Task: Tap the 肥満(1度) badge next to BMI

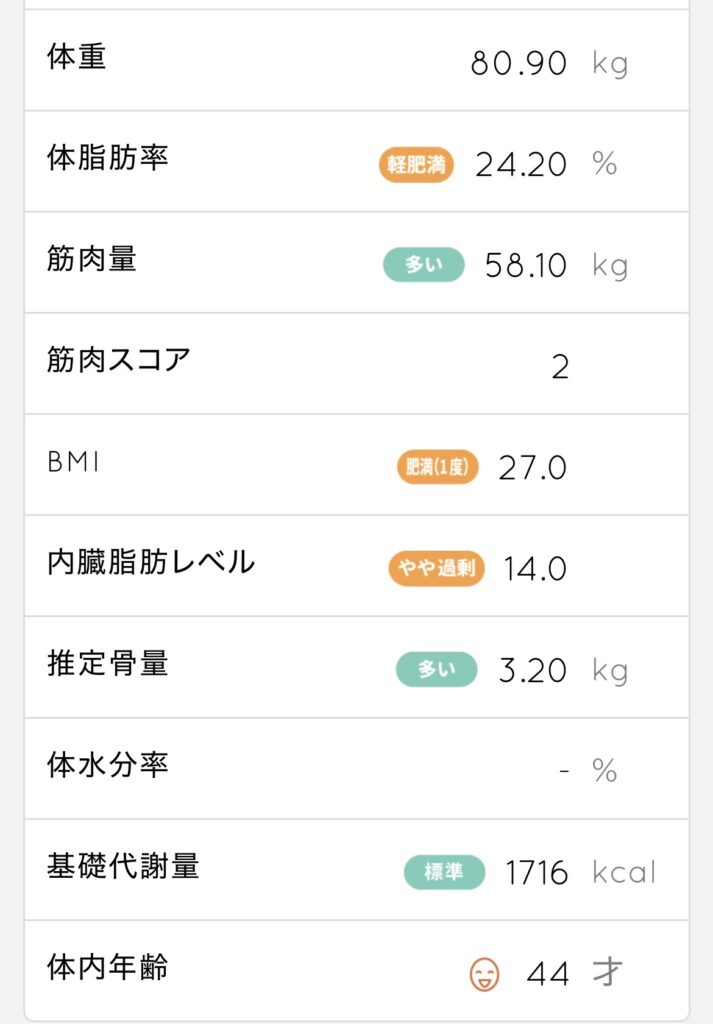Action: 438,467
